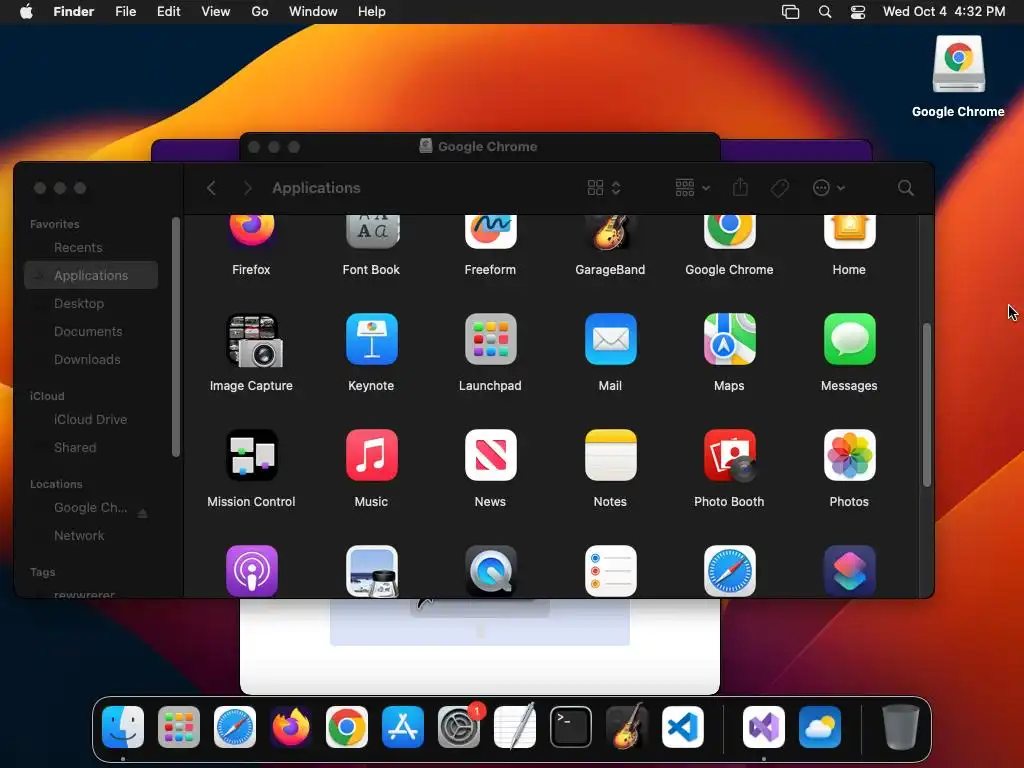Open GarageBand from the Applications grid

point(610,231)
